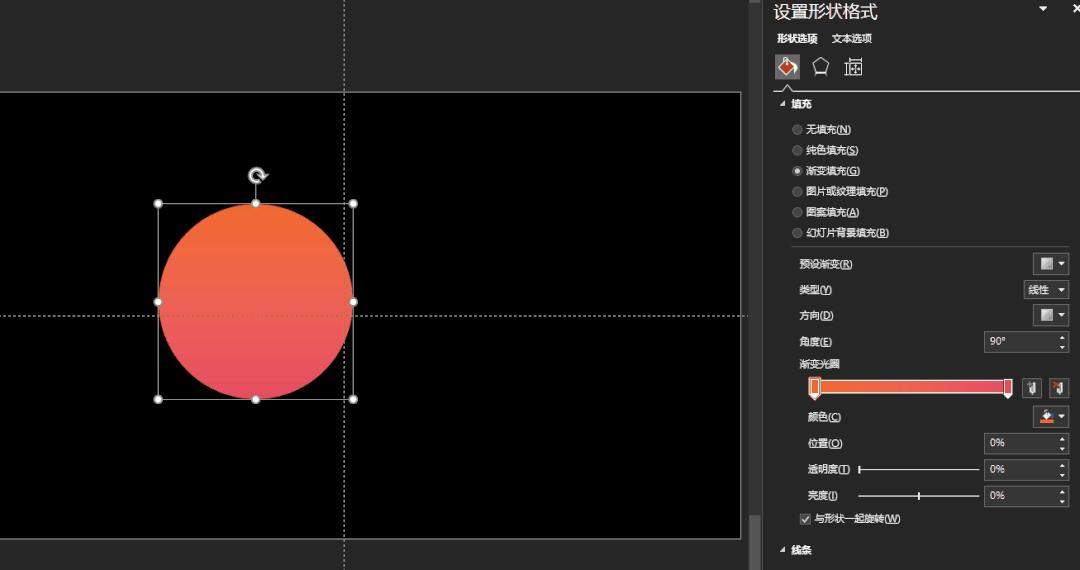
Task: Open the Size & Properties icon tab
Action: 853,67
